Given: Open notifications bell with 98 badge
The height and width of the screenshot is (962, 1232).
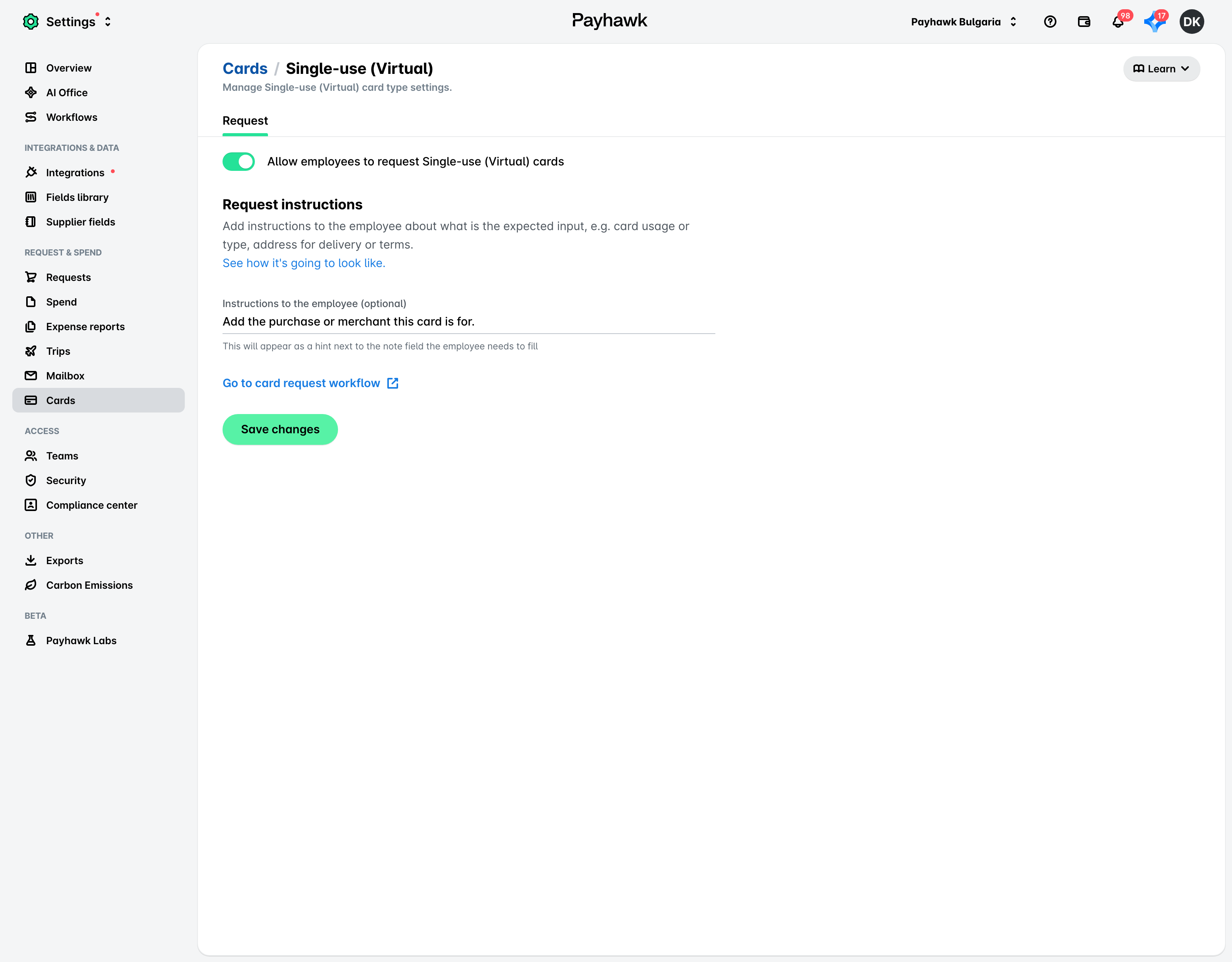Looking at the screenshot, I should [1118, 22].
